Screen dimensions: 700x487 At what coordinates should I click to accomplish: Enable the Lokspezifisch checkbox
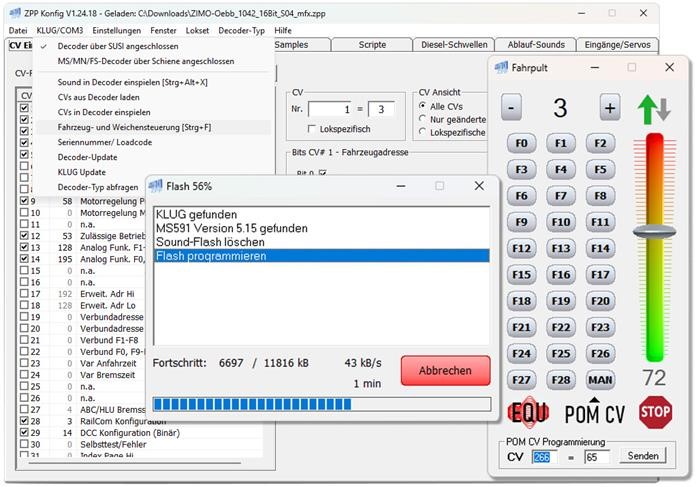coord(313,130)
